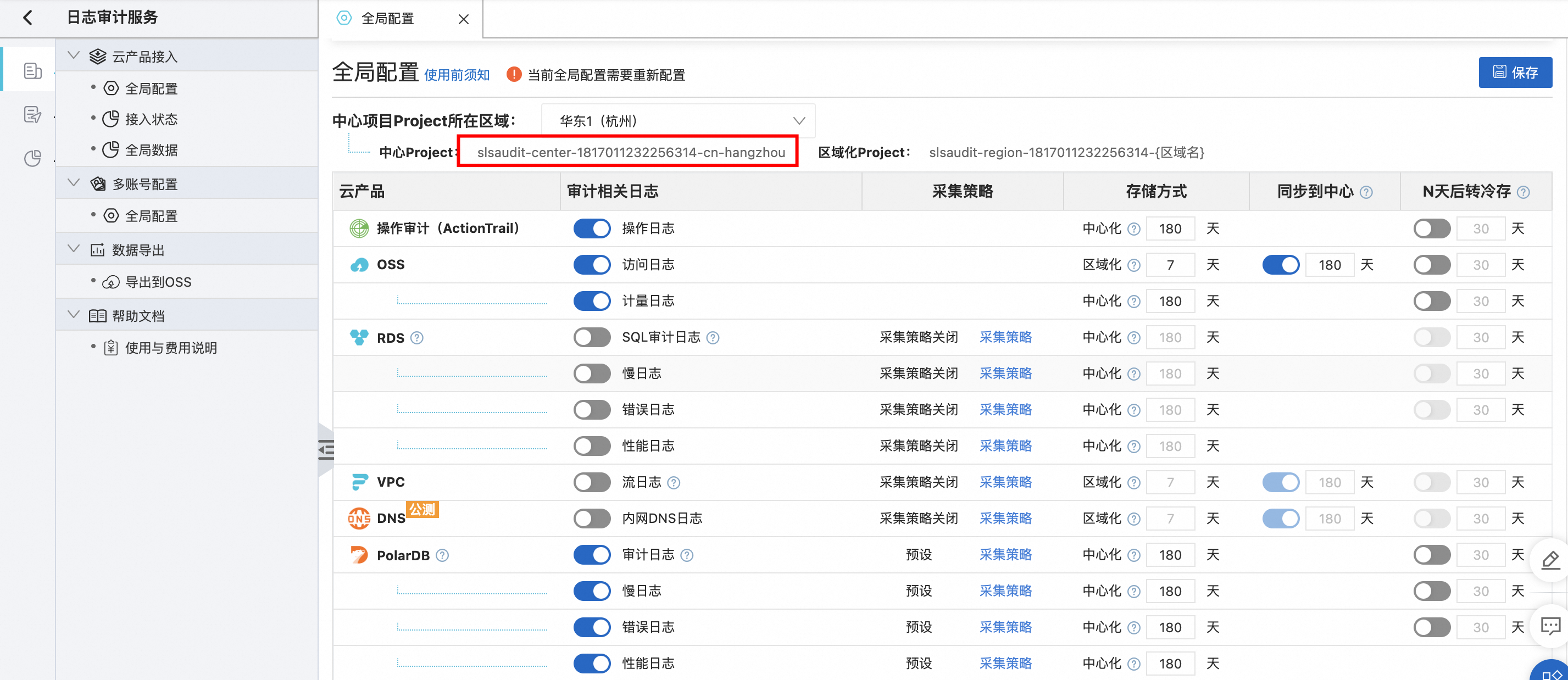This screenshot has height=680, width=1568.
Task: Disable the ActionTrail 操作日志 toggle
Action: pos(591,229)
